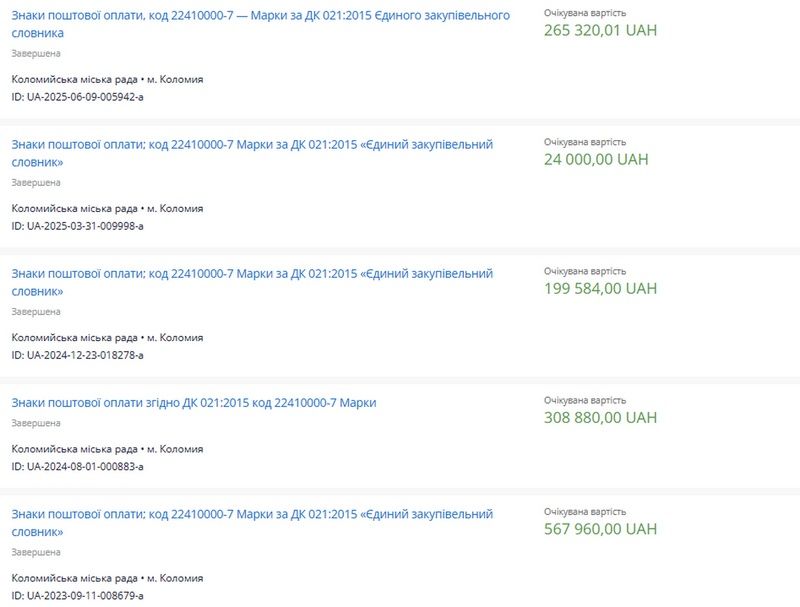
Task: Open the tender title ending «Єдиного закупівельного словника»
Action: (x=260, y=16)
